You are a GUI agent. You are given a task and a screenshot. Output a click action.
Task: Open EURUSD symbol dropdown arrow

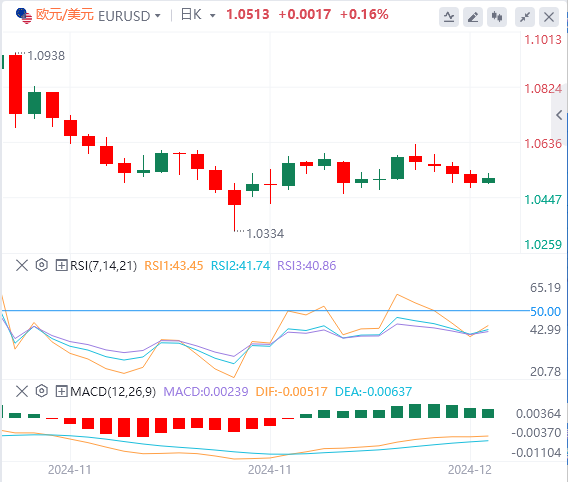(x=158, y=16)
